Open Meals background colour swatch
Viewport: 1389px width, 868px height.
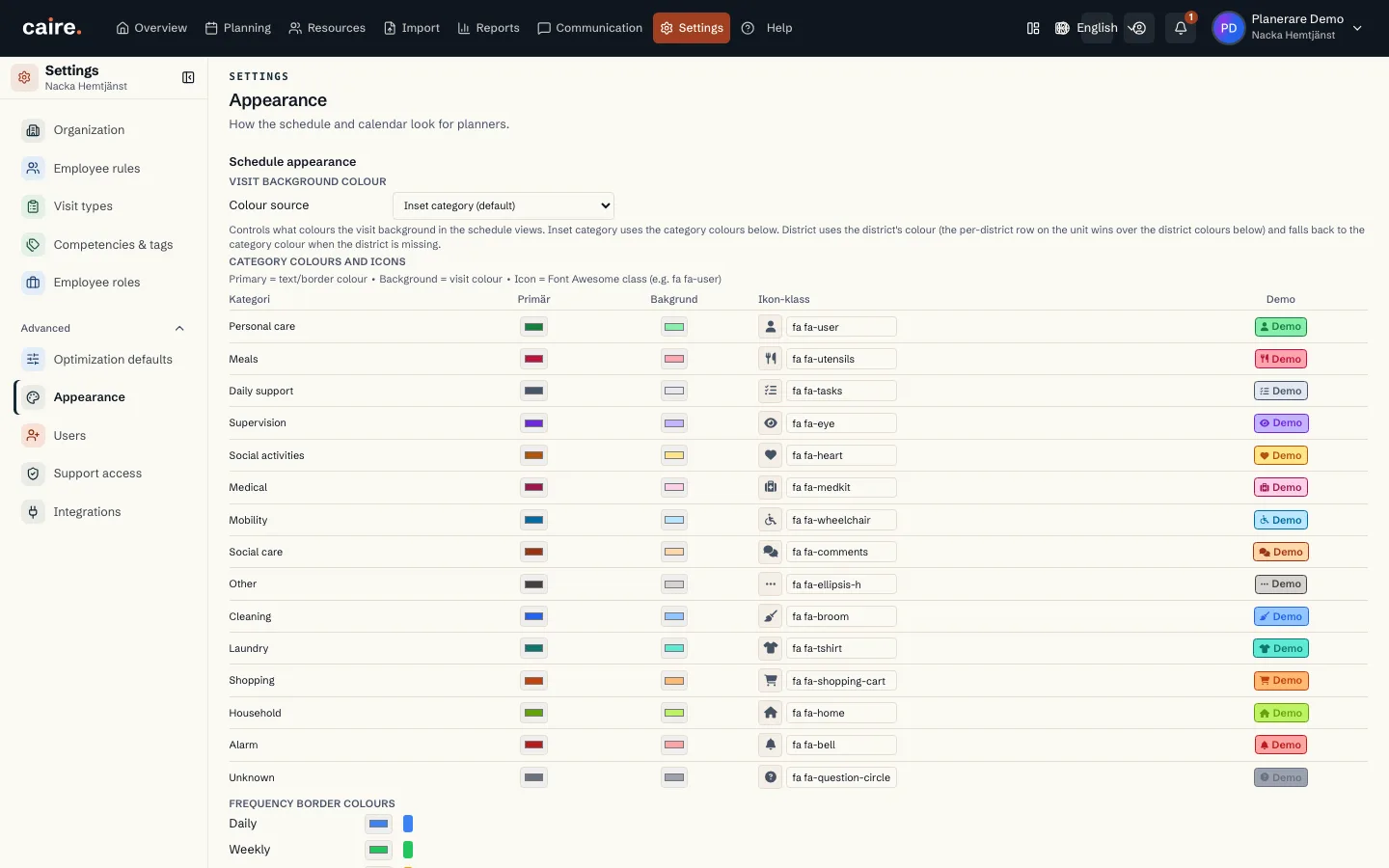[674, 359]
